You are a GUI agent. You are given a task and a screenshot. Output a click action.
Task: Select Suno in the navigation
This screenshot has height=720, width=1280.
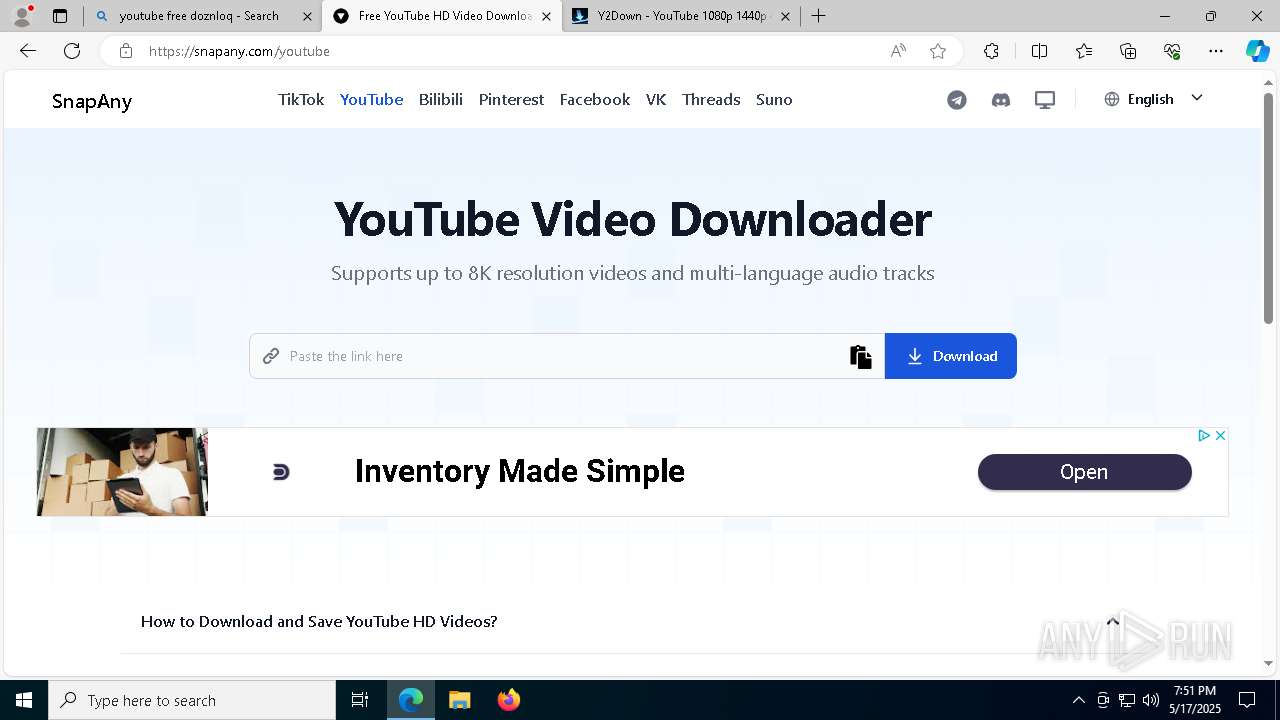tap(774, 99)
